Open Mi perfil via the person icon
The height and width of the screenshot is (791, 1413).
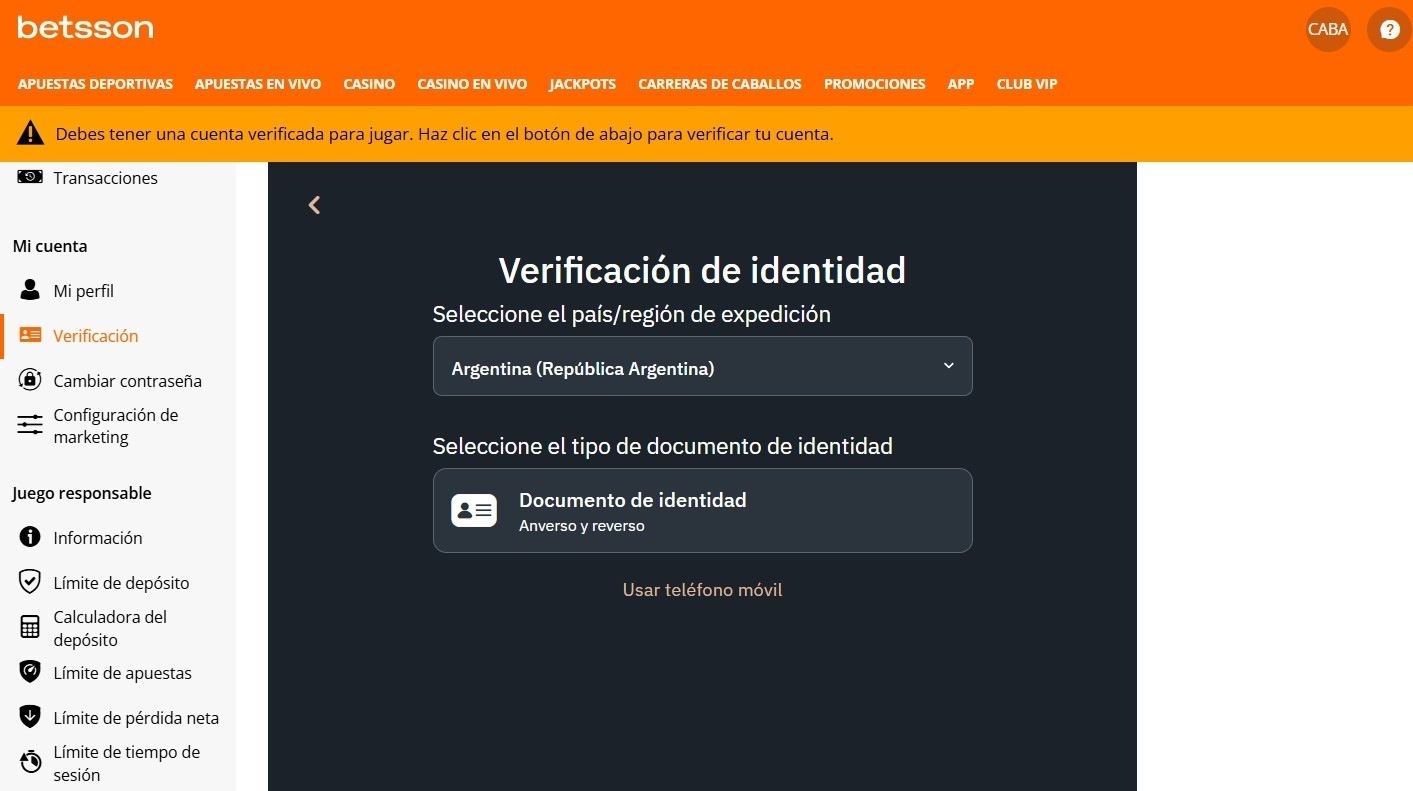[29, 289]
